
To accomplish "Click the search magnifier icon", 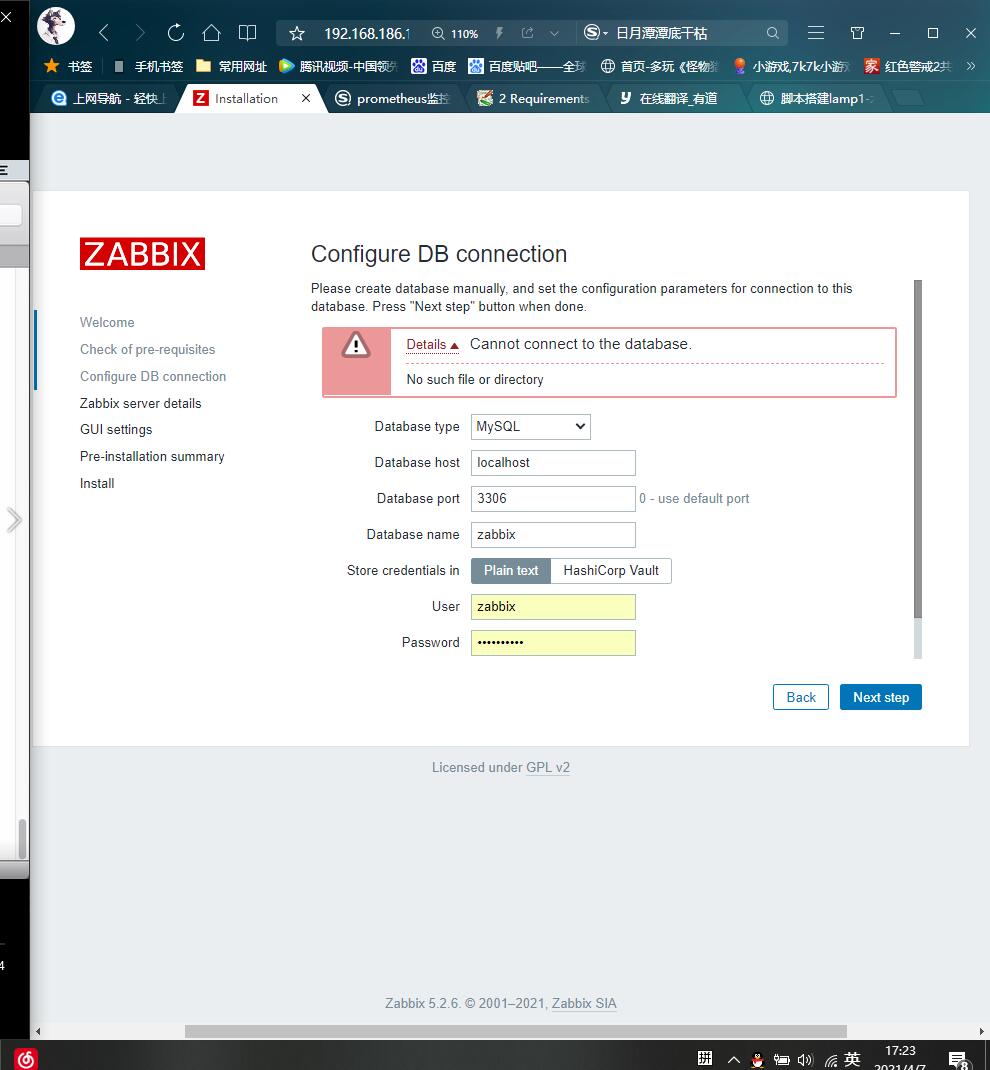I will 772,33.
